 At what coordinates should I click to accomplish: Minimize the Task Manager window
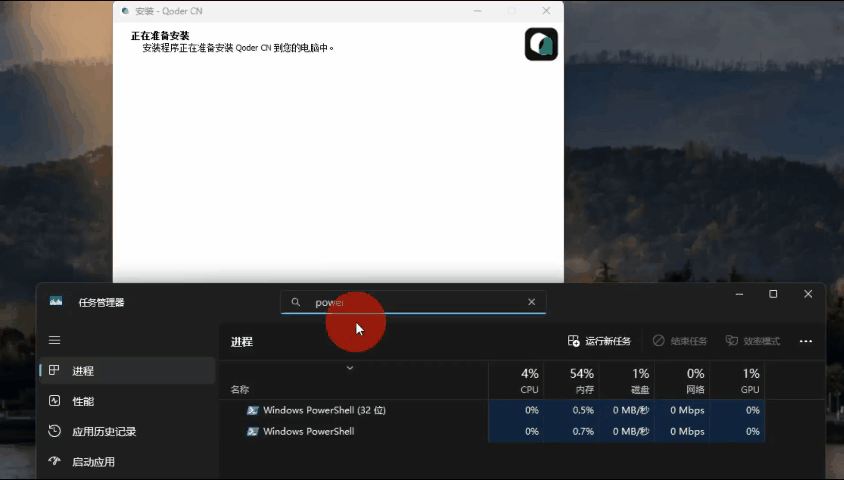739,294
